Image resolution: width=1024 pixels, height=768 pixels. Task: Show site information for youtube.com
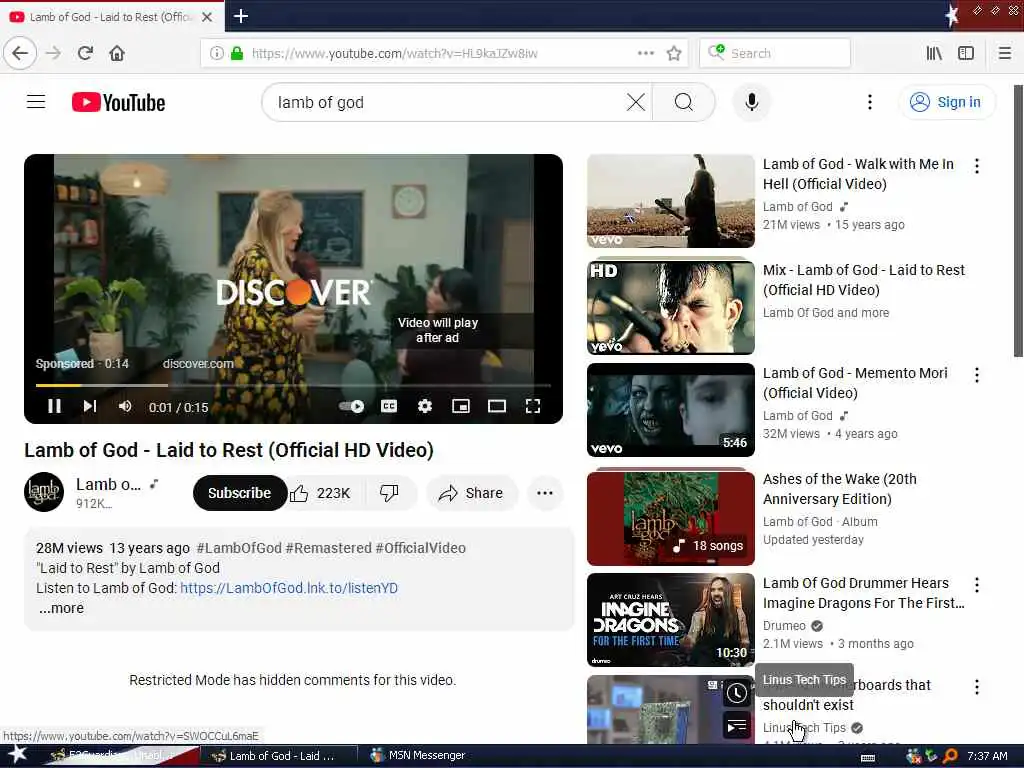[216, 53]
